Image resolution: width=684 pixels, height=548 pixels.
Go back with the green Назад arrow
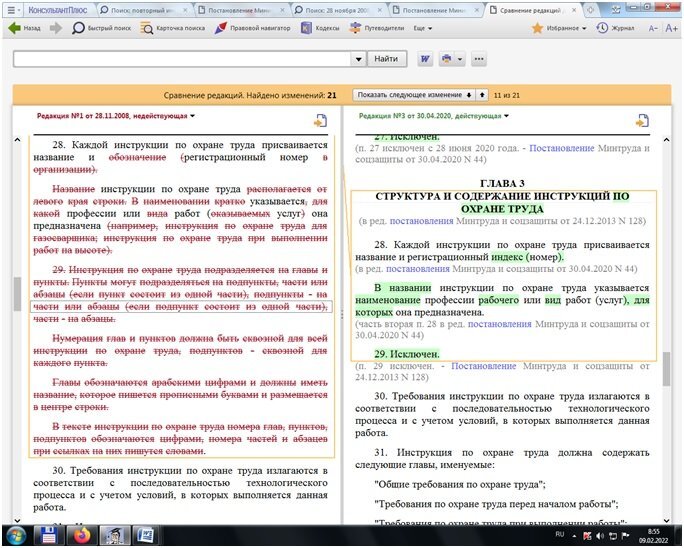[24, 28]
